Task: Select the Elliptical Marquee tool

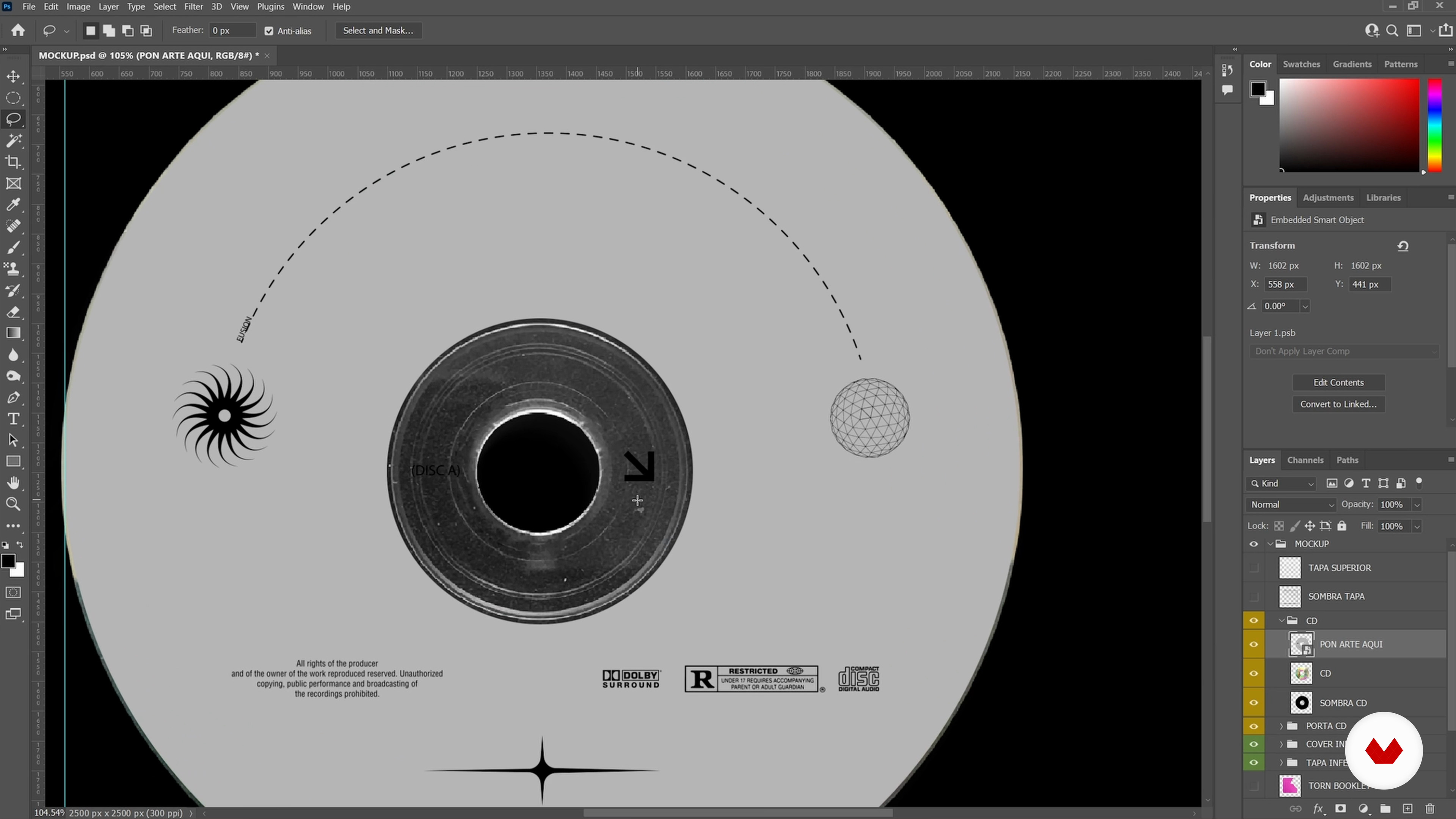Action: (13, 98)
